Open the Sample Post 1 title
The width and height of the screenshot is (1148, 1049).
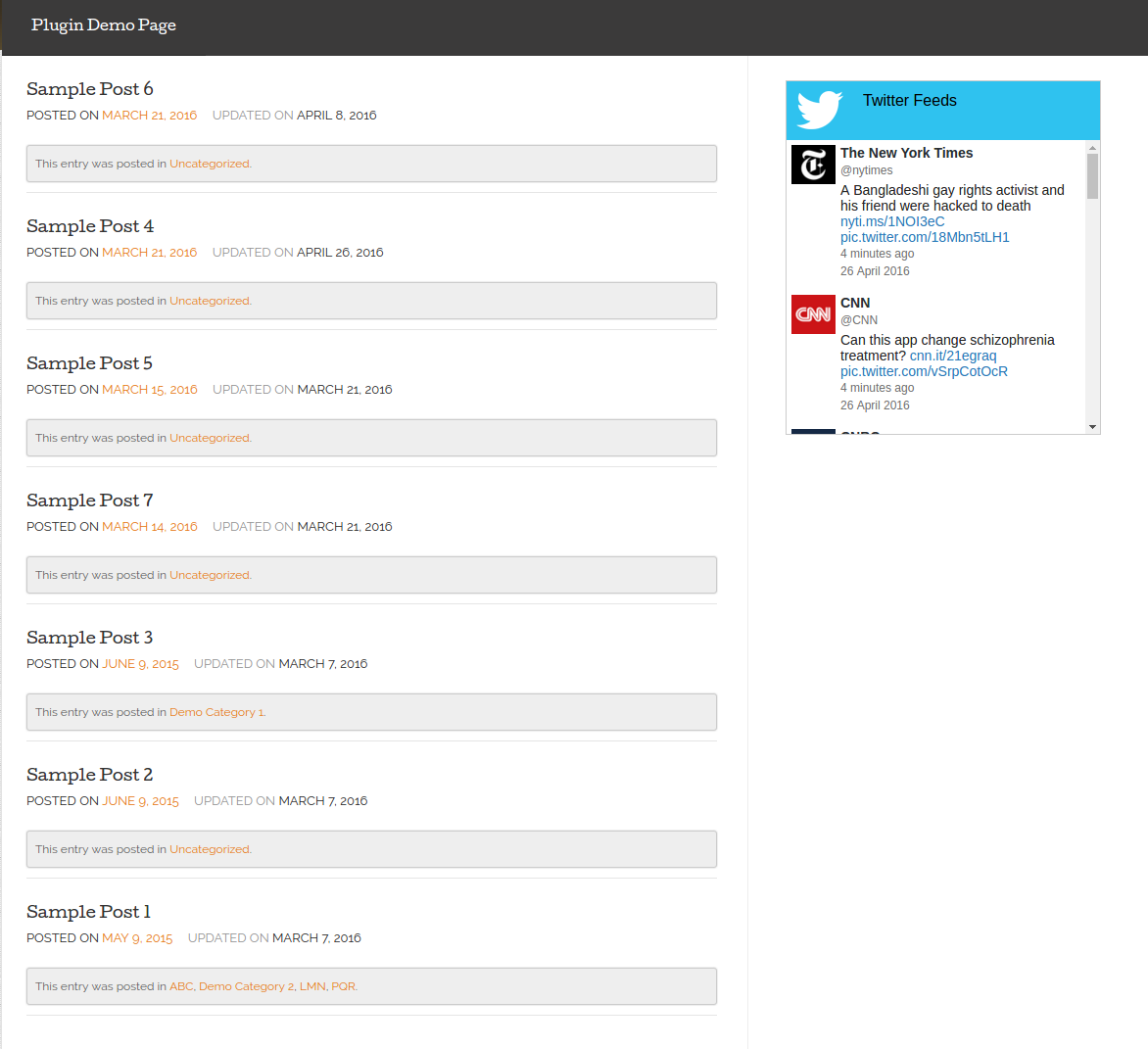point(88,911)
